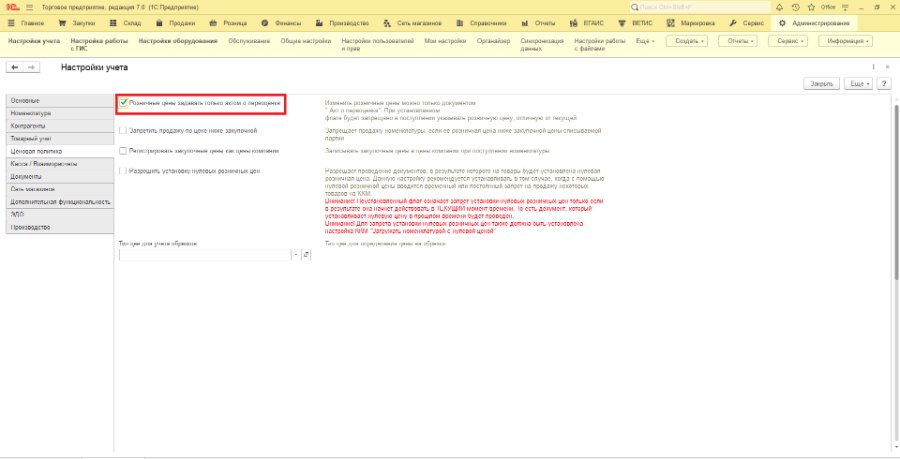This screenshot has height=459, width=900.
Task: Open the Розница section
Action: [228, 23]
